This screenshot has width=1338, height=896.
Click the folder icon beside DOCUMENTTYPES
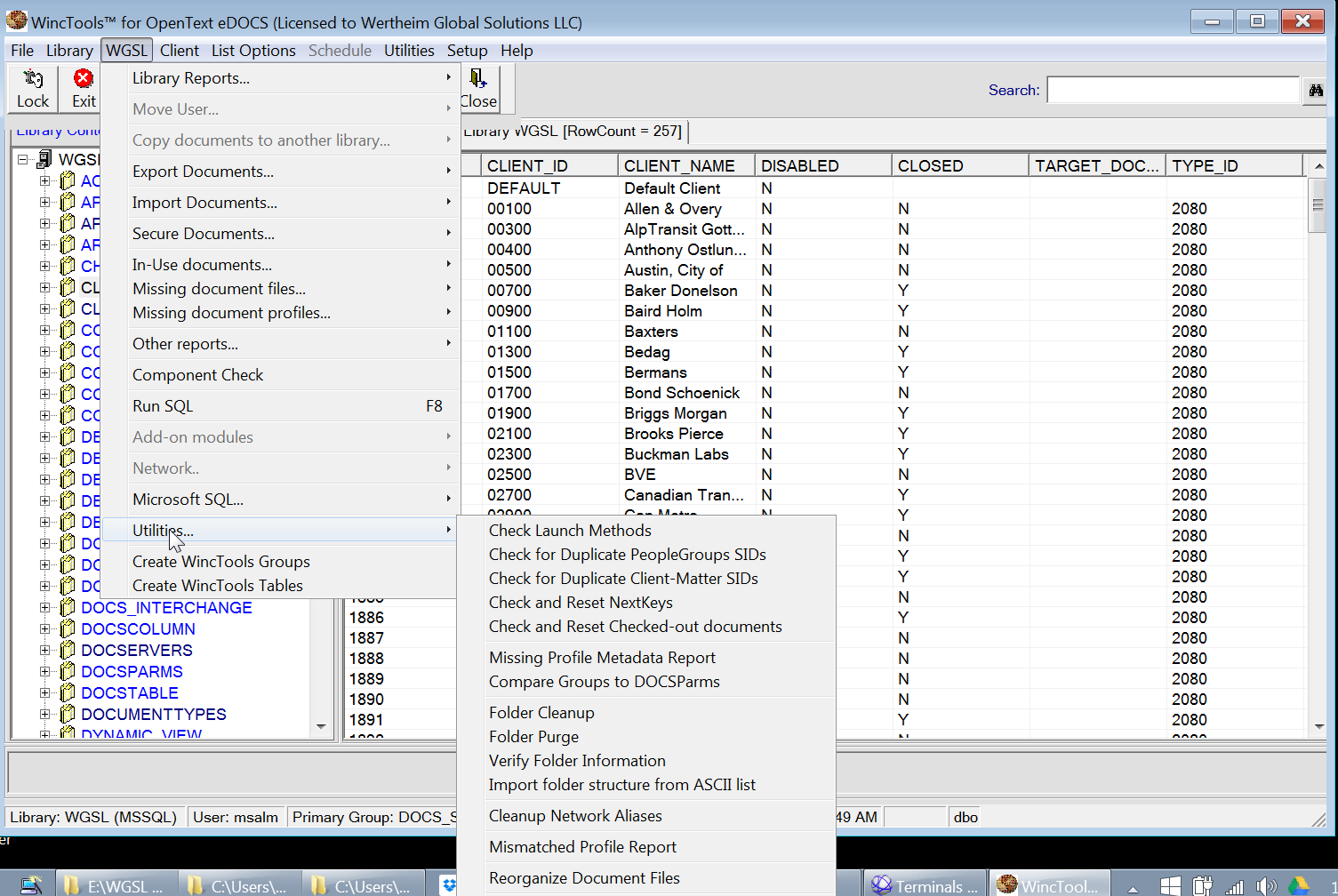click(x=67, y=715)
